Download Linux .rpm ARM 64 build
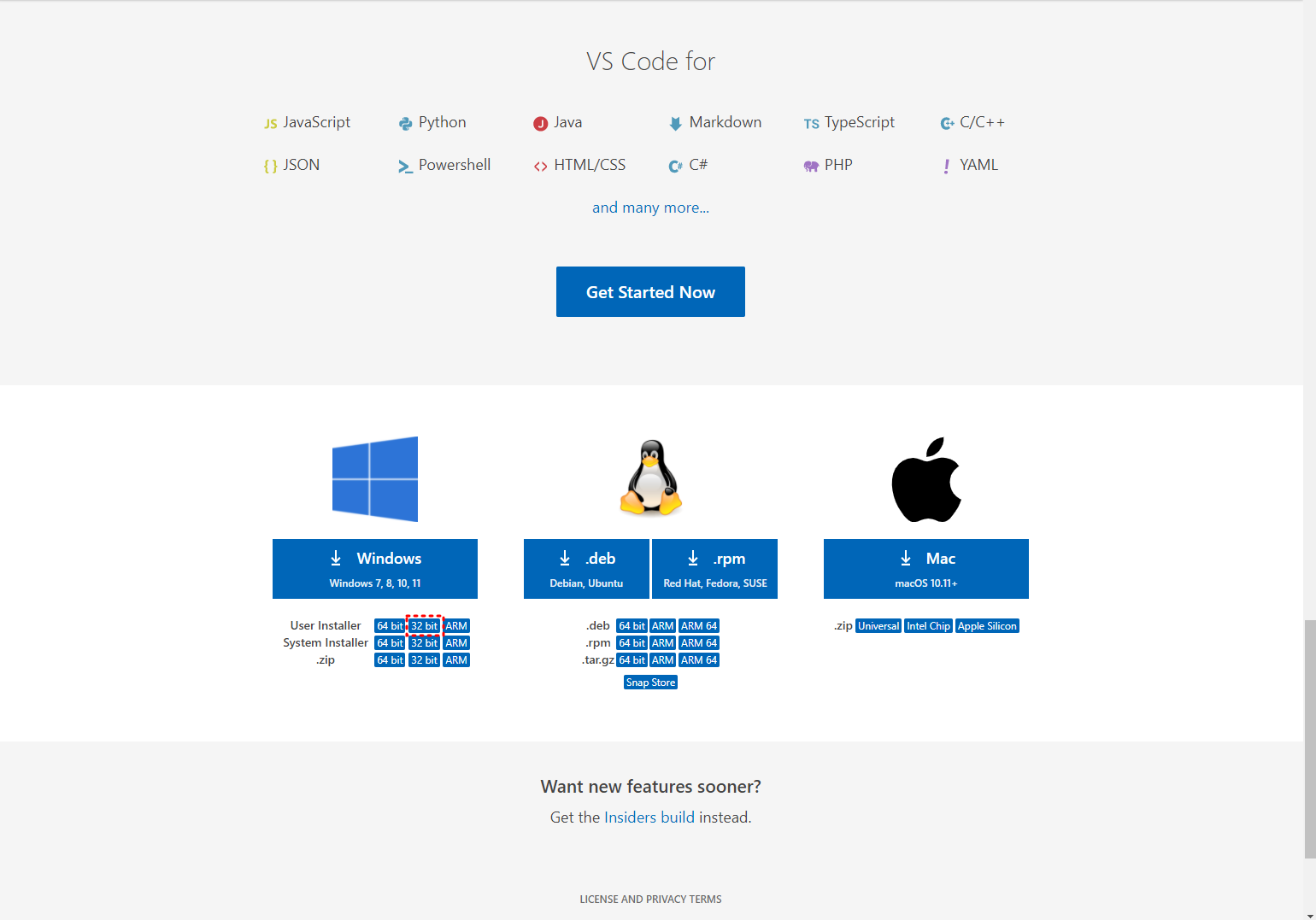Viewport: 1316px width, 920px height. coord(699,643)
